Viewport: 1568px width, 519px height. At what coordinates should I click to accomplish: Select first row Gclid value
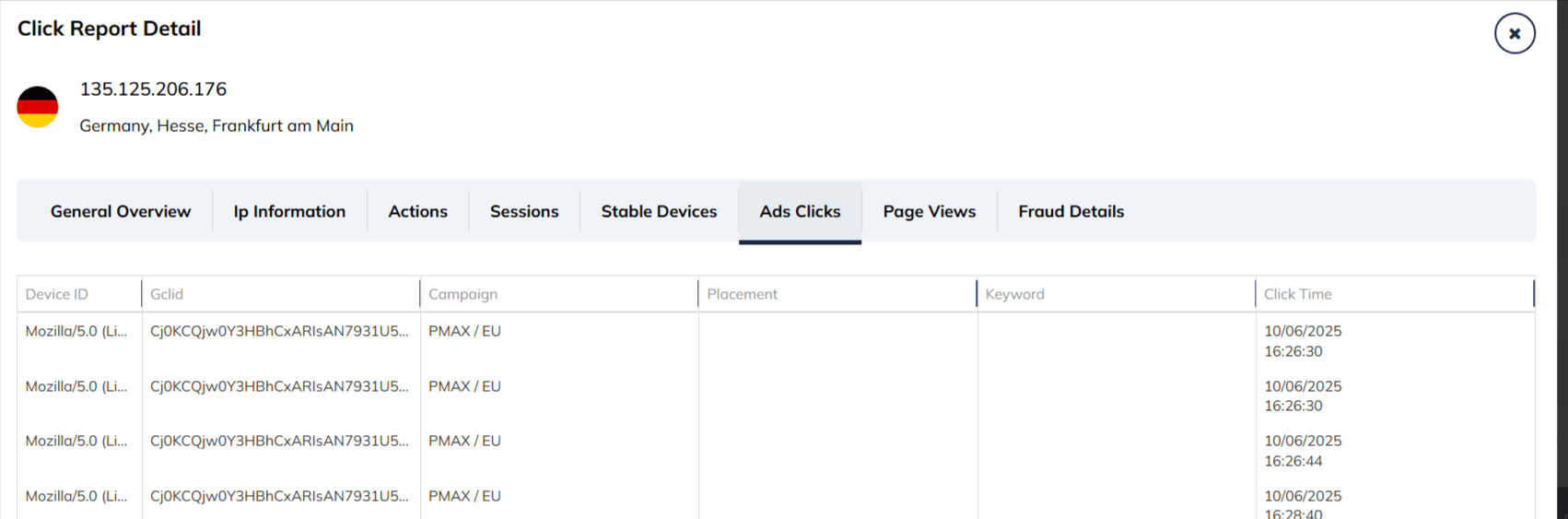click(279, 331)
